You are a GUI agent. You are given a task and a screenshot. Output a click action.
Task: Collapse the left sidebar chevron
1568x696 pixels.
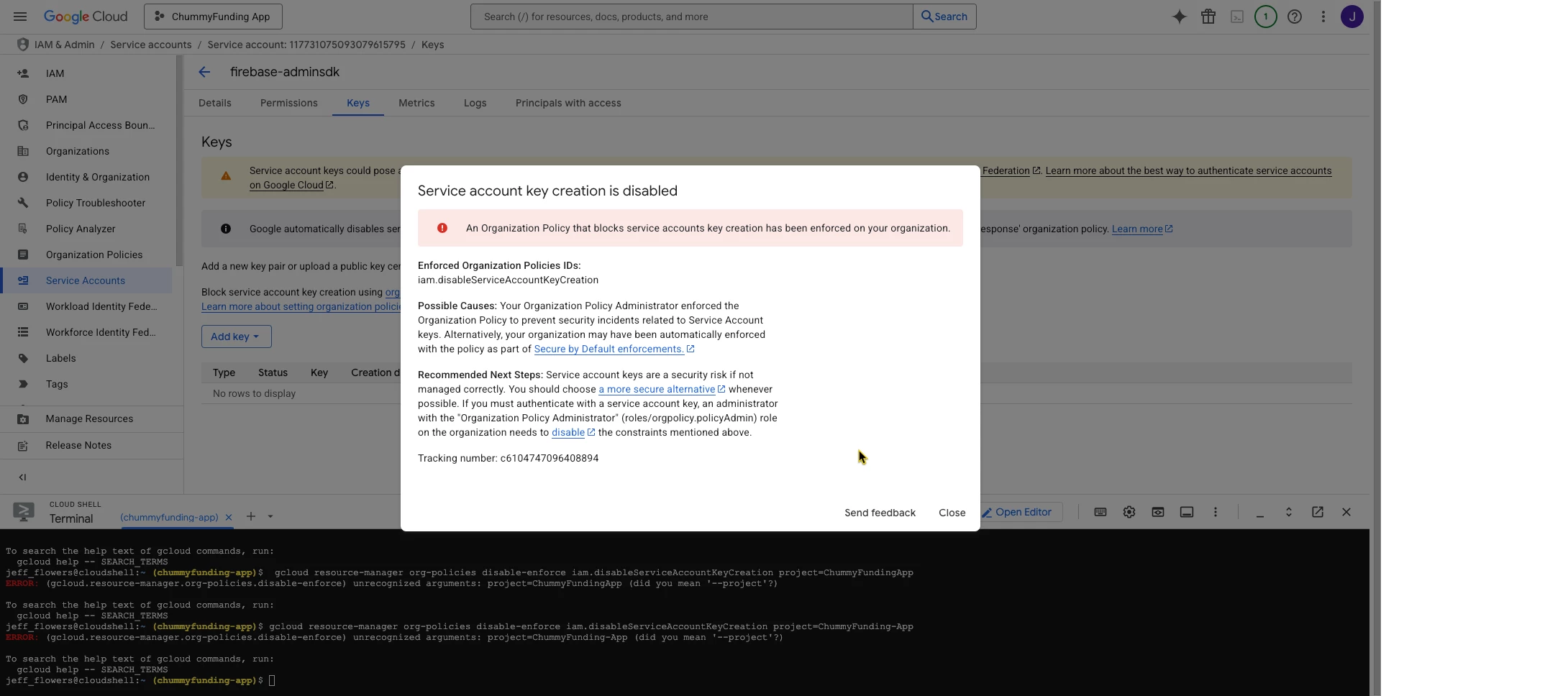pos(22,477)
